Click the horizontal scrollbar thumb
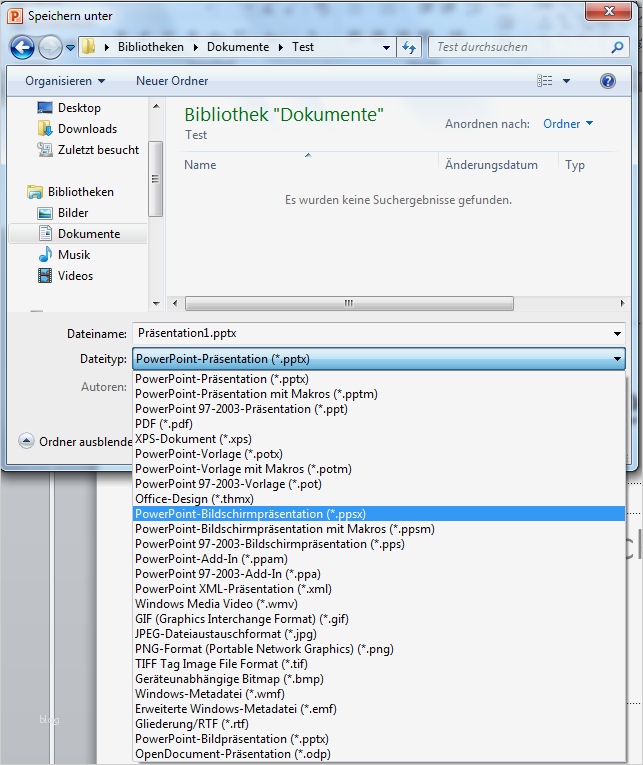Screen dimensions: 643x765 coord(349,303)
